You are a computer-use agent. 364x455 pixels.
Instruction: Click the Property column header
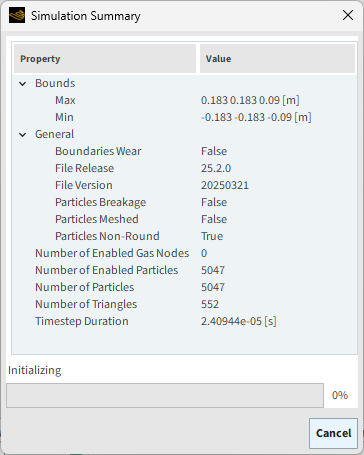pyautogui.click(x=105, y=59)
